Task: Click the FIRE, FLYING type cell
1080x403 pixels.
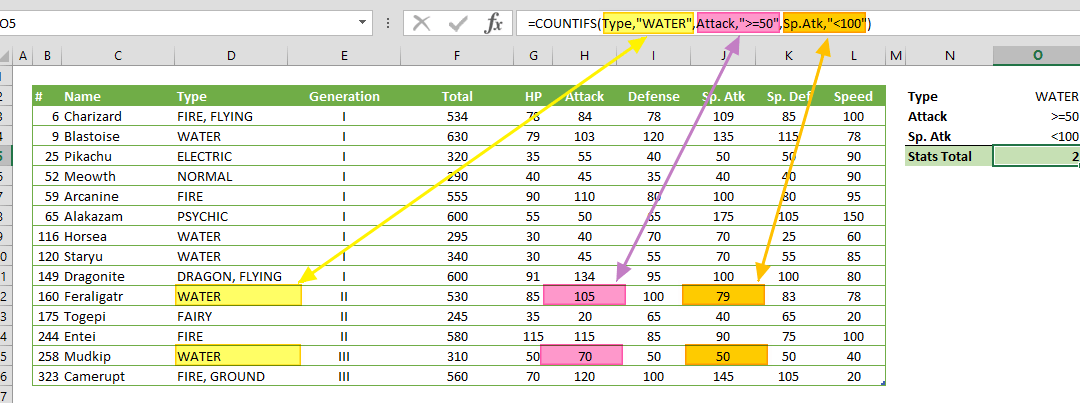Action: tap(230, 116)
